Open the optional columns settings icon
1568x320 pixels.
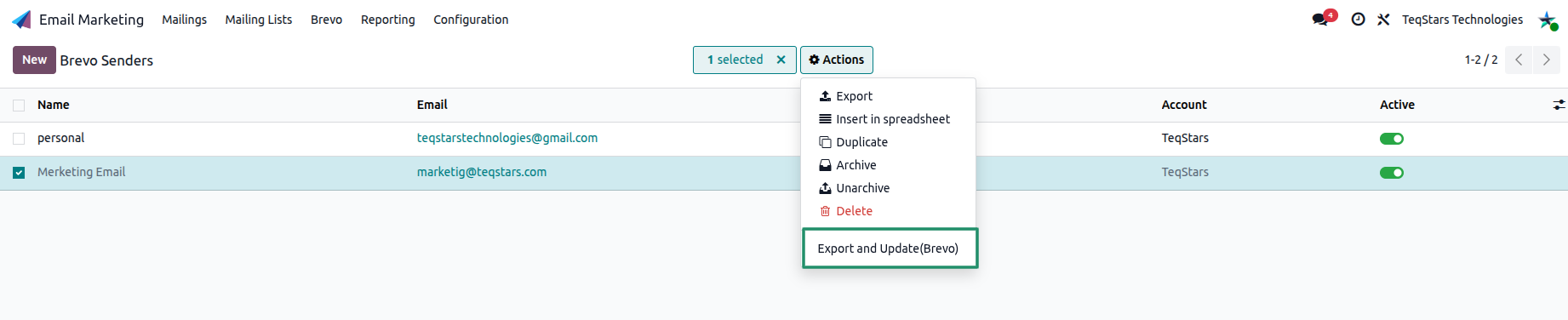[x=1559, y=105]
